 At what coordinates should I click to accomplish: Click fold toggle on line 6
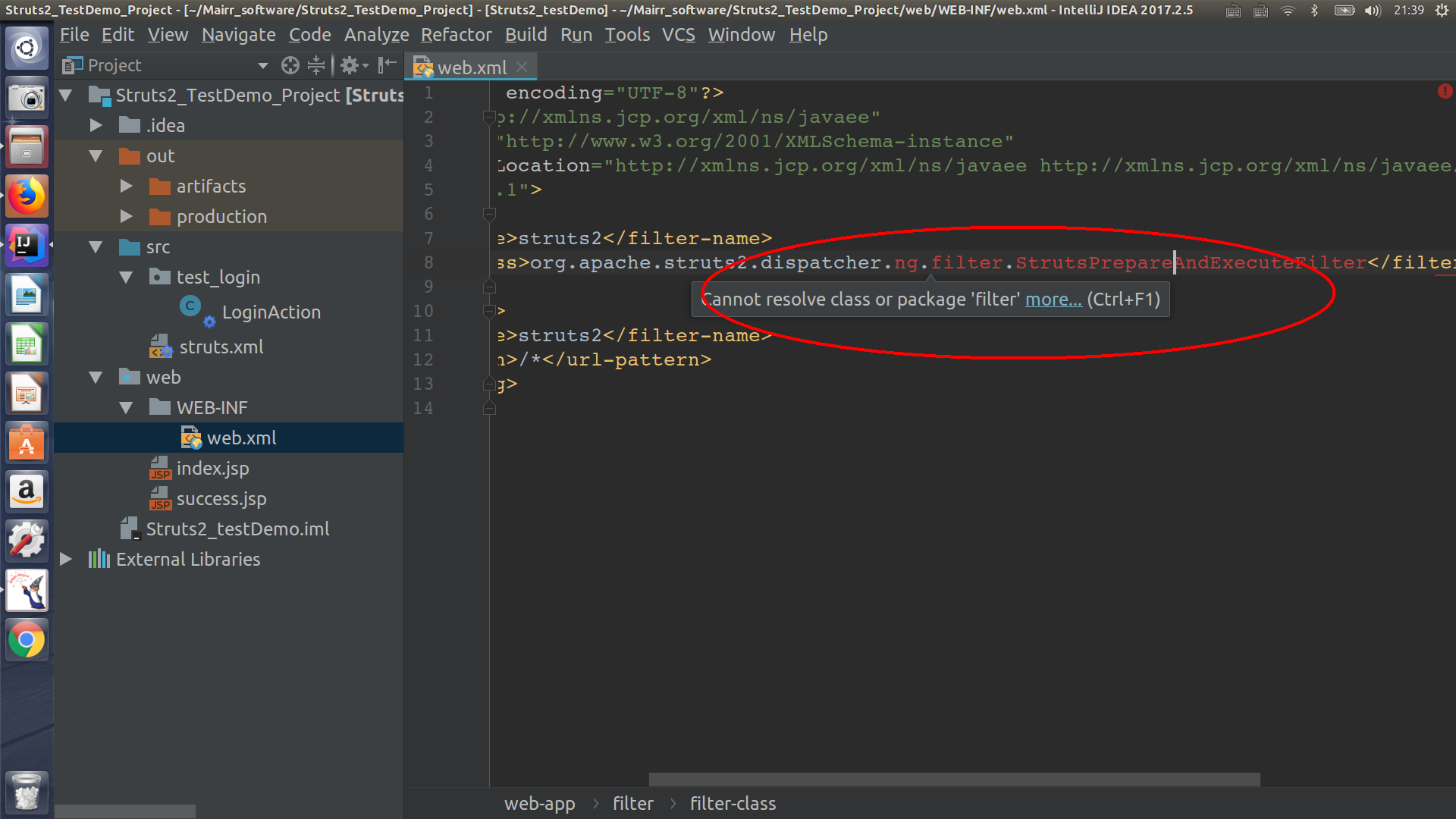tap(489, 215)
